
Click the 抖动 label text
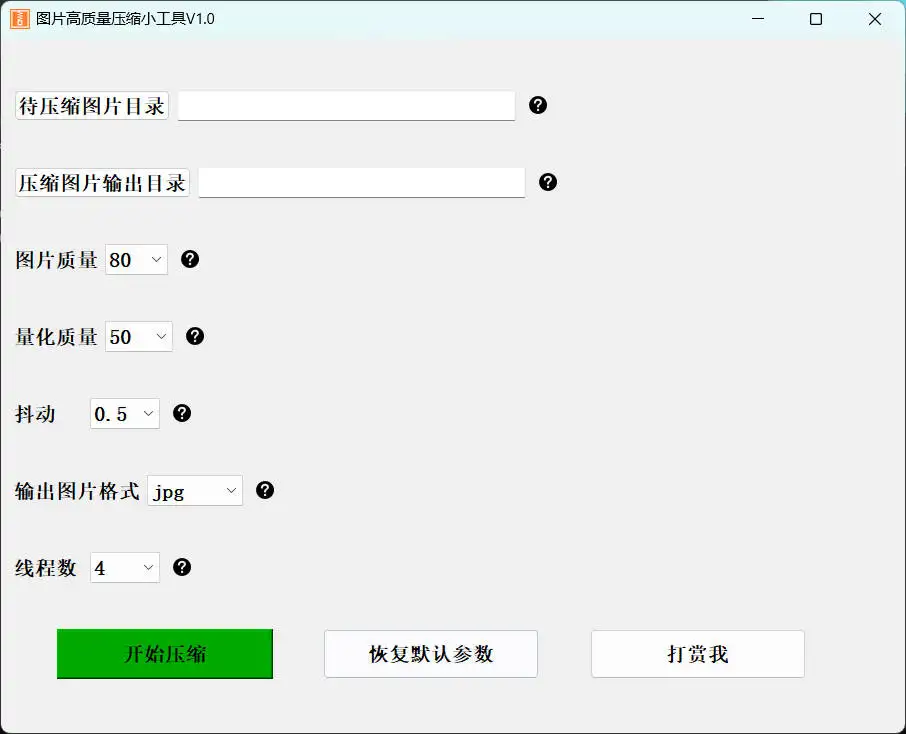click(35, 414)
